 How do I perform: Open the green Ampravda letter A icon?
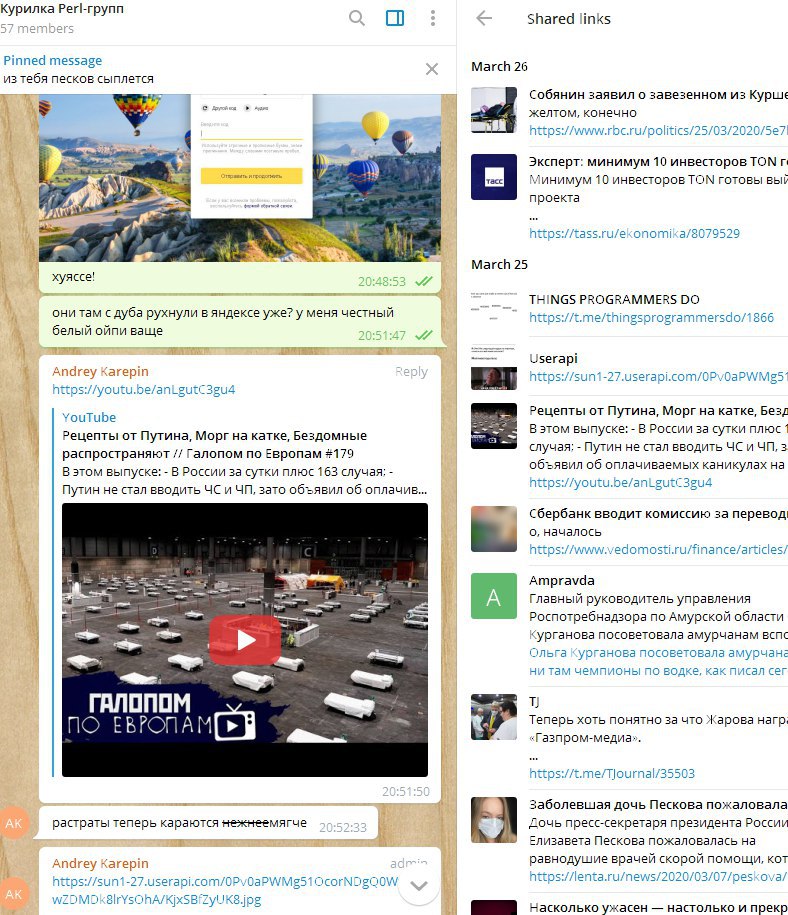(494, 596)
